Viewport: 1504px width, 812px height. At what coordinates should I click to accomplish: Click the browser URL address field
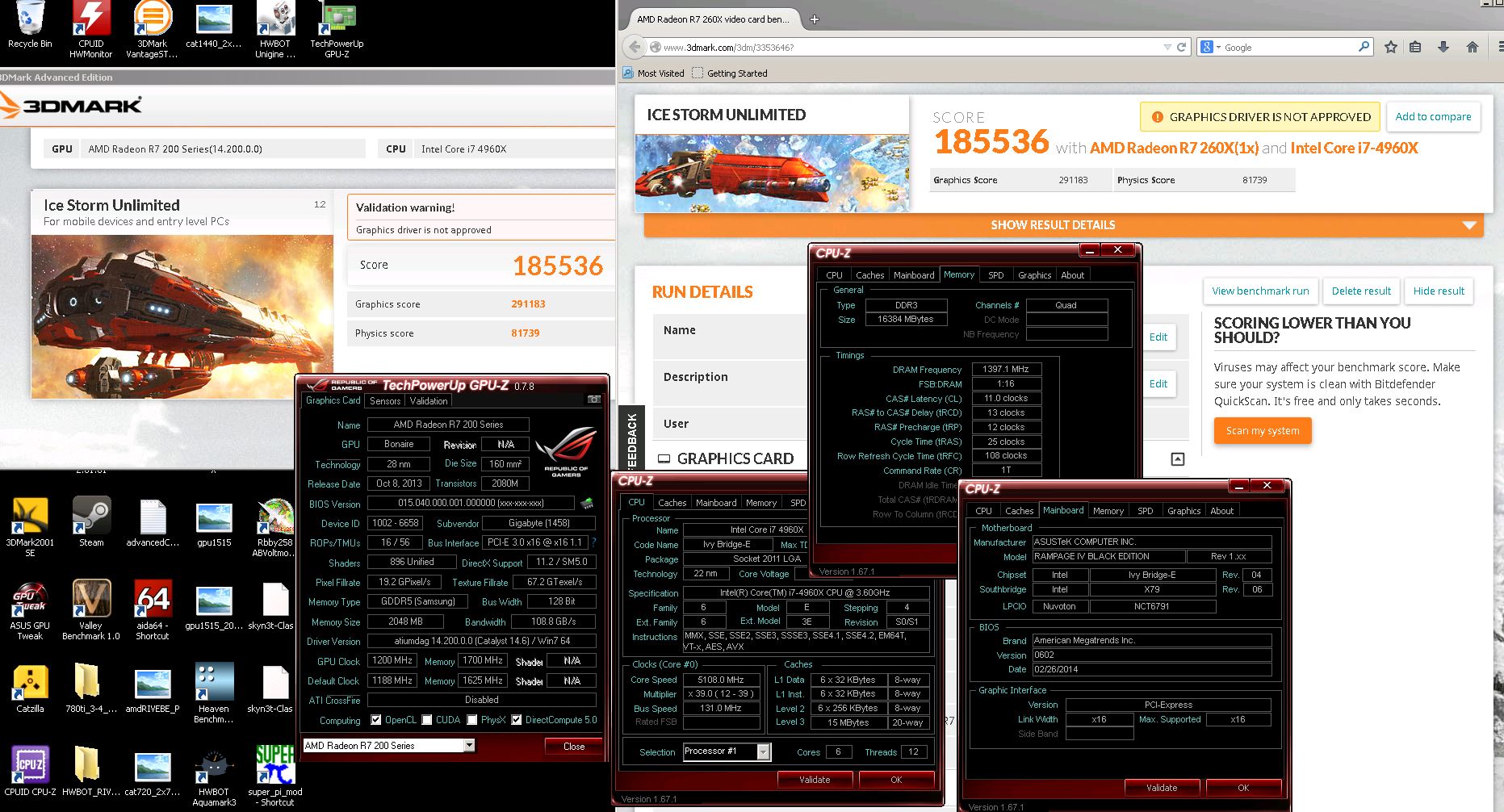coord(908,48)
